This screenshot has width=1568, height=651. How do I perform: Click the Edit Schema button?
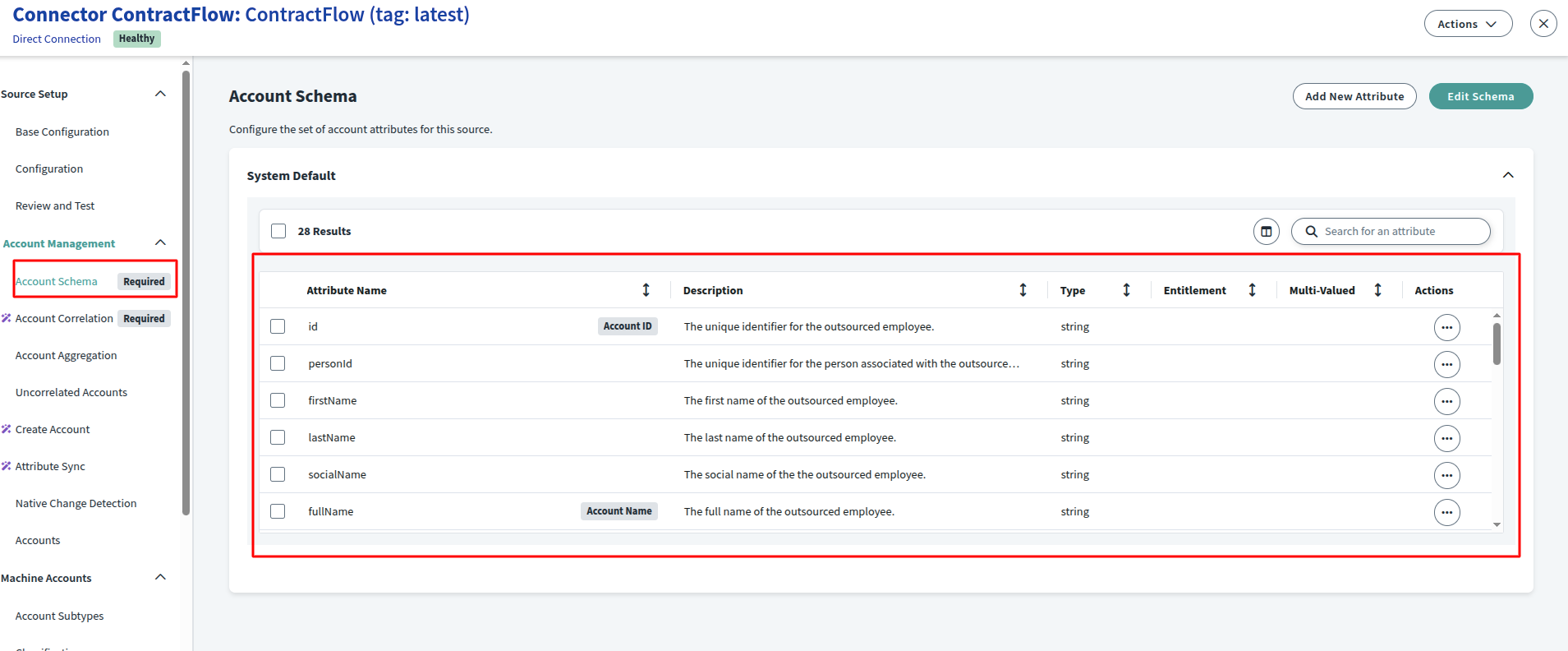tap(1480, 96)
